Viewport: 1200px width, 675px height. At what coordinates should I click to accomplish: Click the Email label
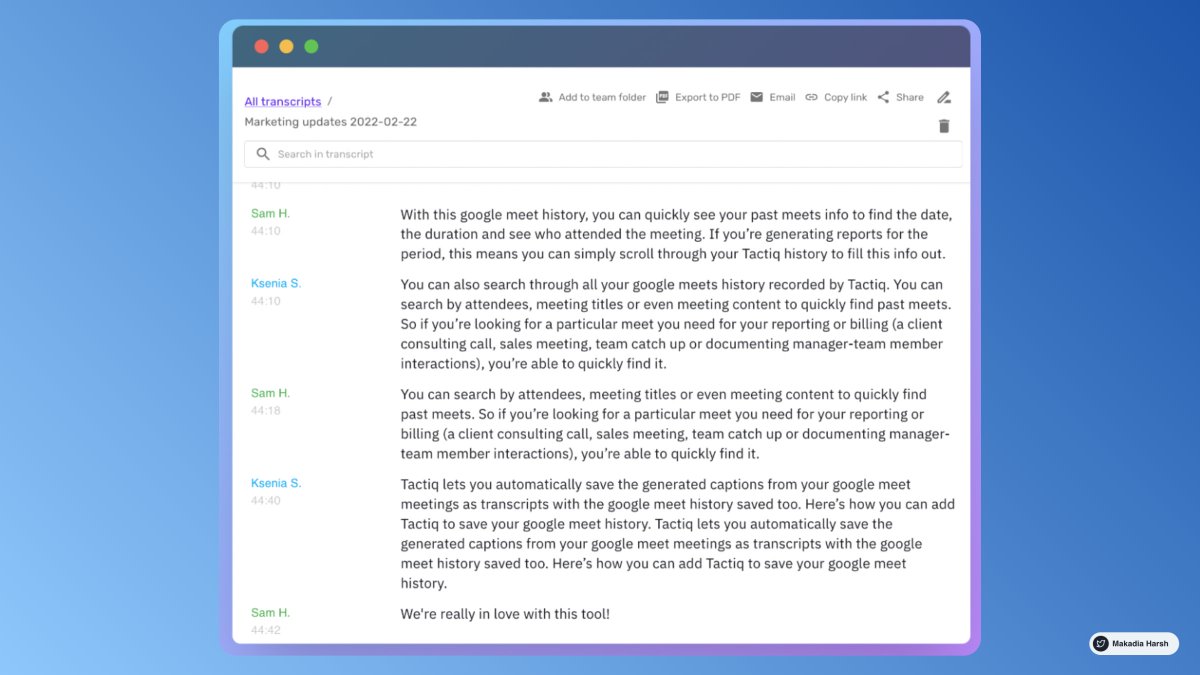coord(782,97)
